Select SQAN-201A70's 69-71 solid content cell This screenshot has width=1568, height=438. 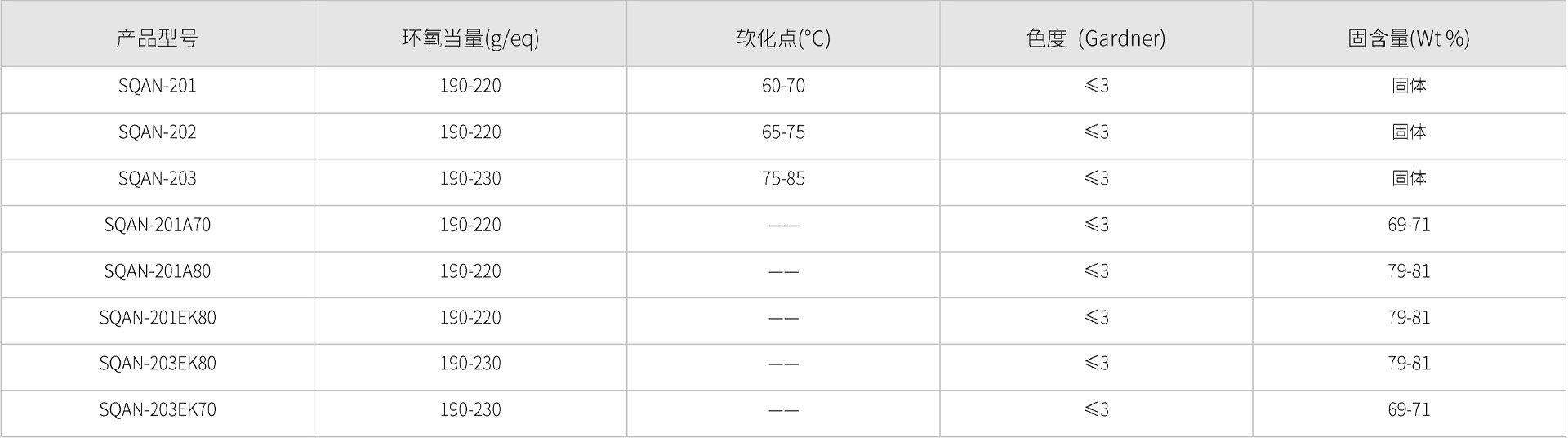pyautogui.click(x=1409, y=225)
